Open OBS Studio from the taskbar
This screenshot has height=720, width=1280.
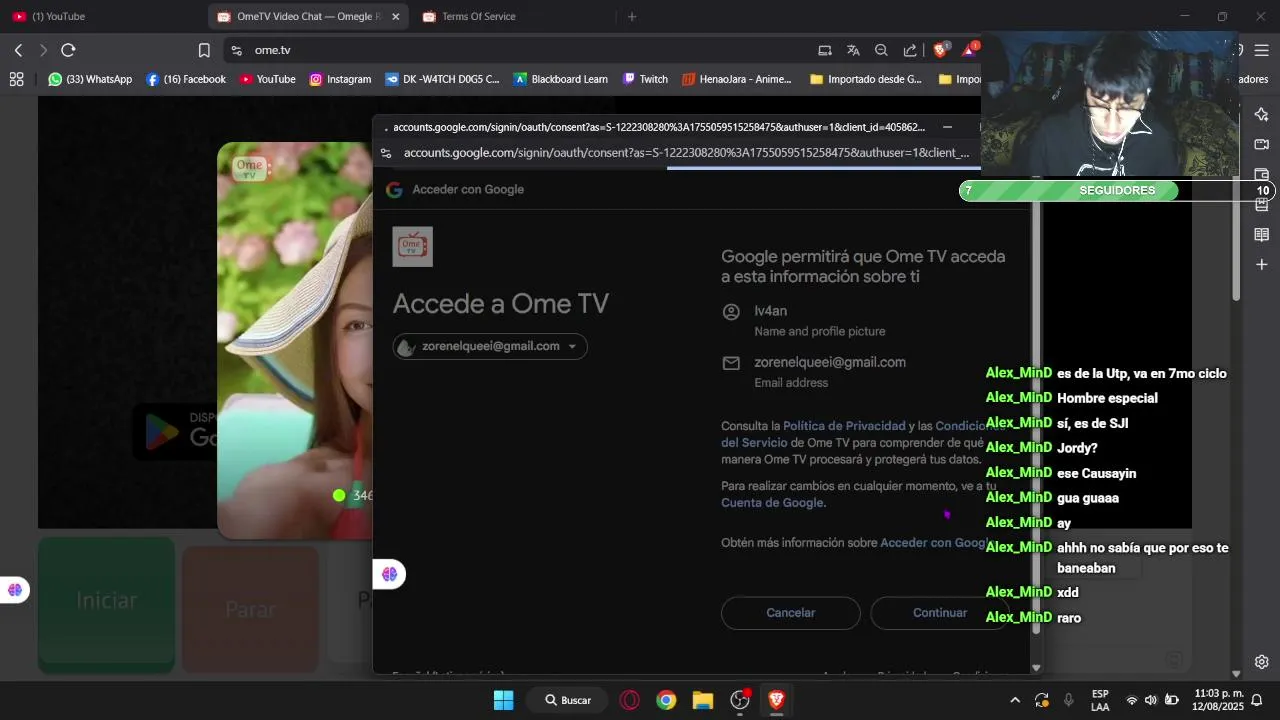tap(740, 700)
